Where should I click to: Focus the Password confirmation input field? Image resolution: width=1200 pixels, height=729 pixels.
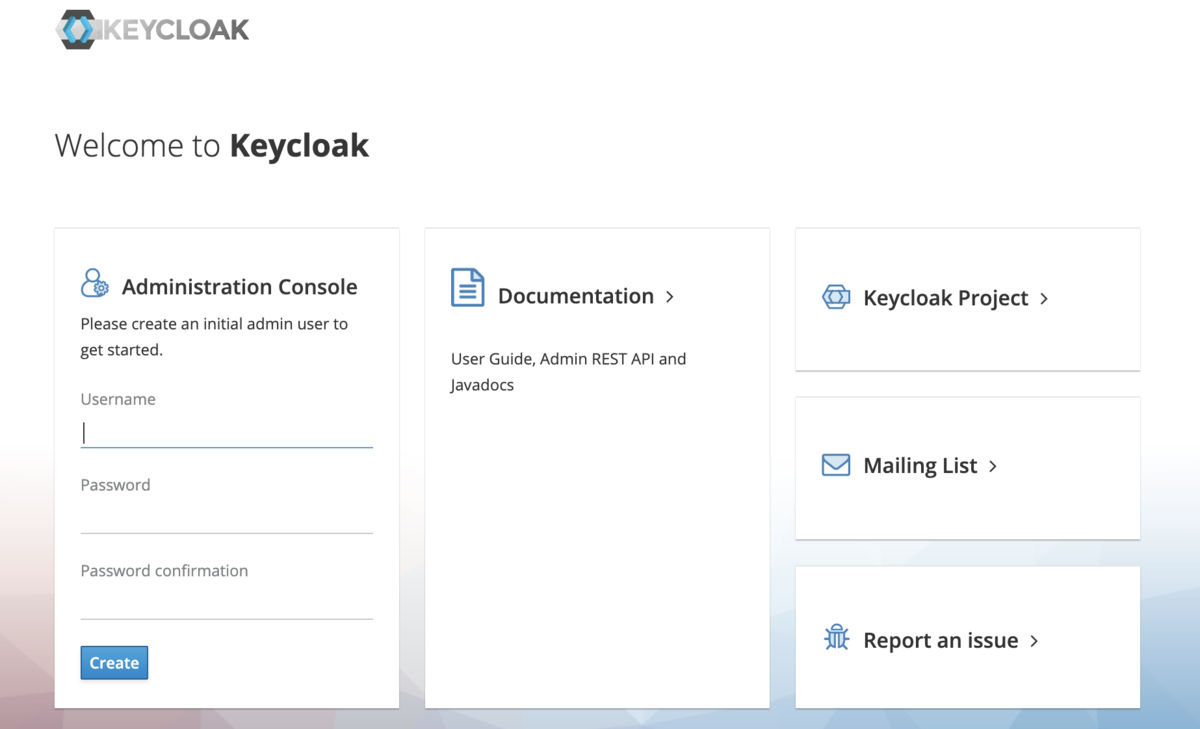coord(227,604)
